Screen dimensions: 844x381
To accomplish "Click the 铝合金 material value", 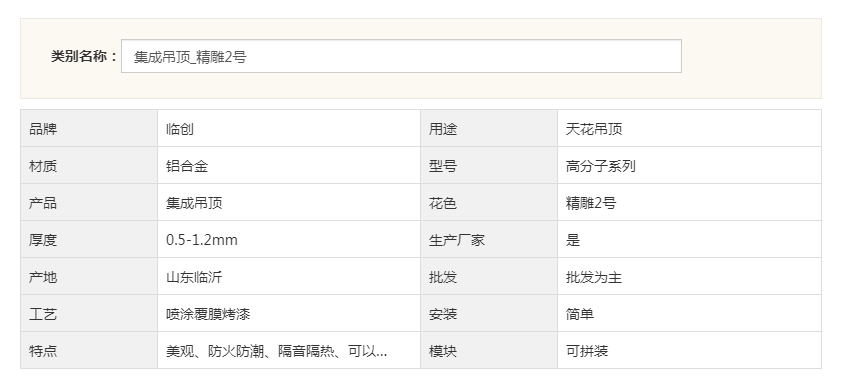I will [x=187, y=166].
